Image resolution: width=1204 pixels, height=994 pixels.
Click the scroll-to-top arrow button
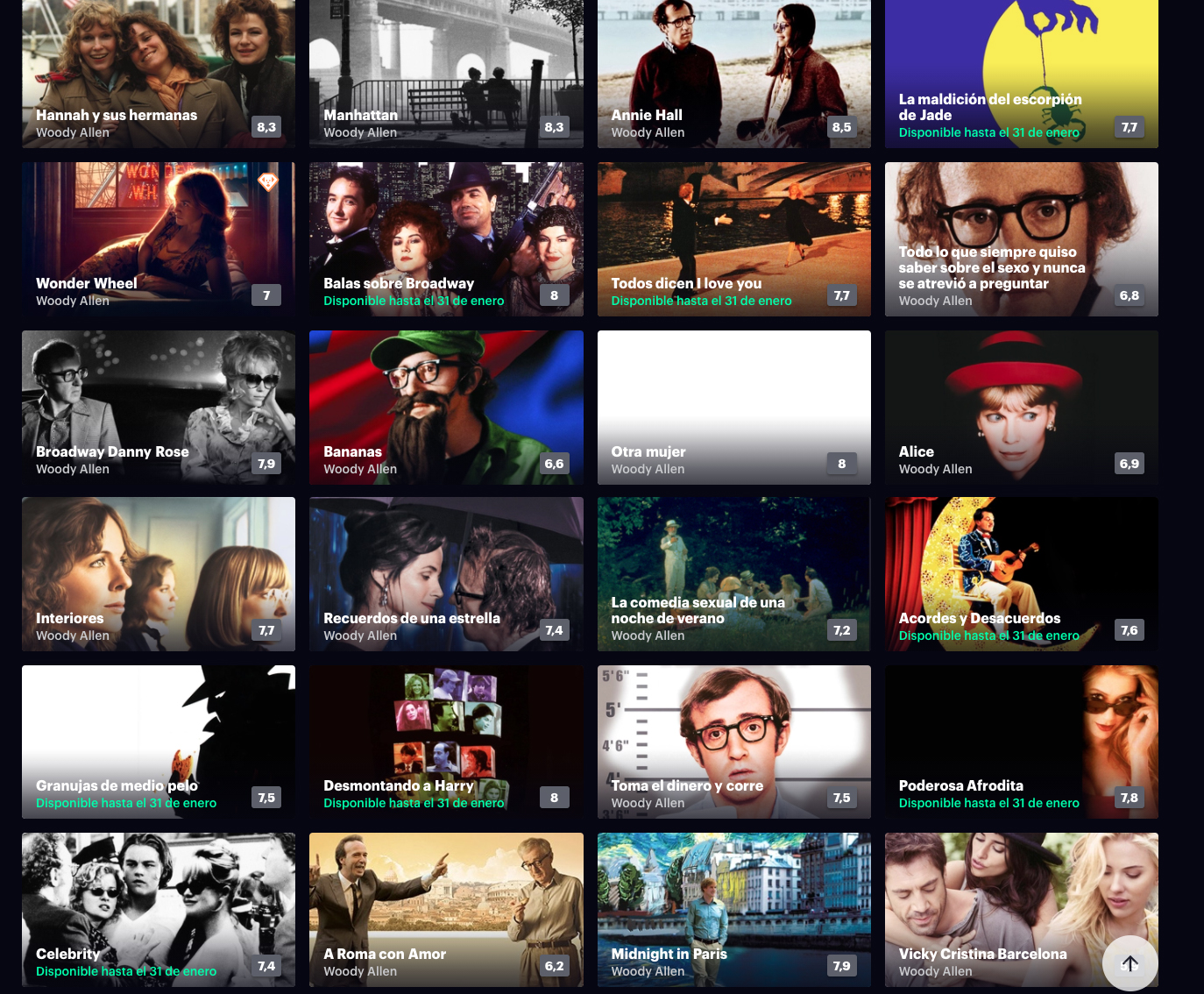click(x=1130, y=963)
